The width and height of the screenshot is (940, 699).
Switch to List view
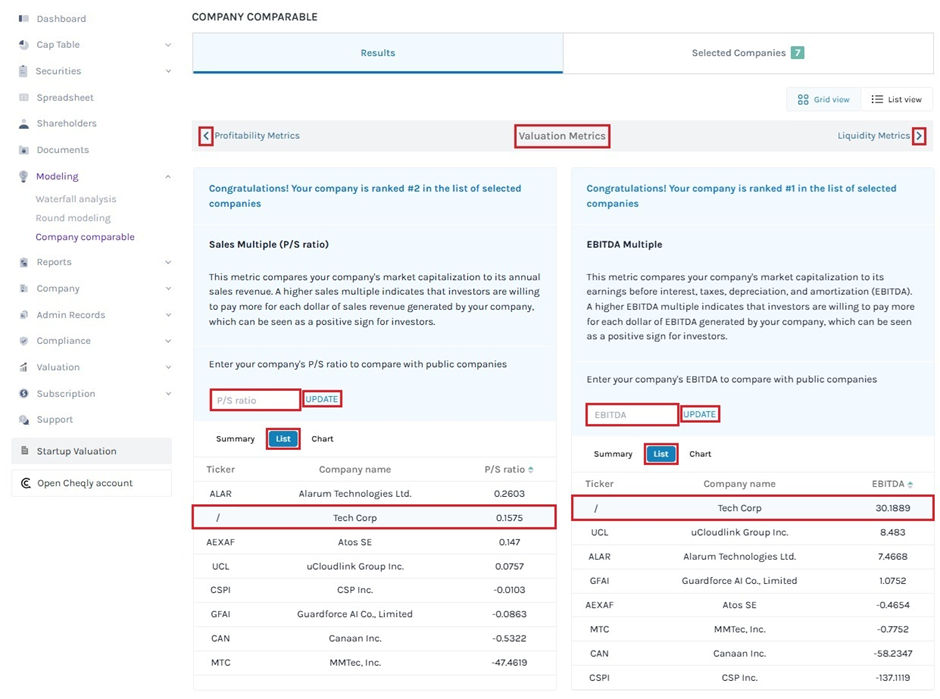pyautogui.click(x=896, y=99)
